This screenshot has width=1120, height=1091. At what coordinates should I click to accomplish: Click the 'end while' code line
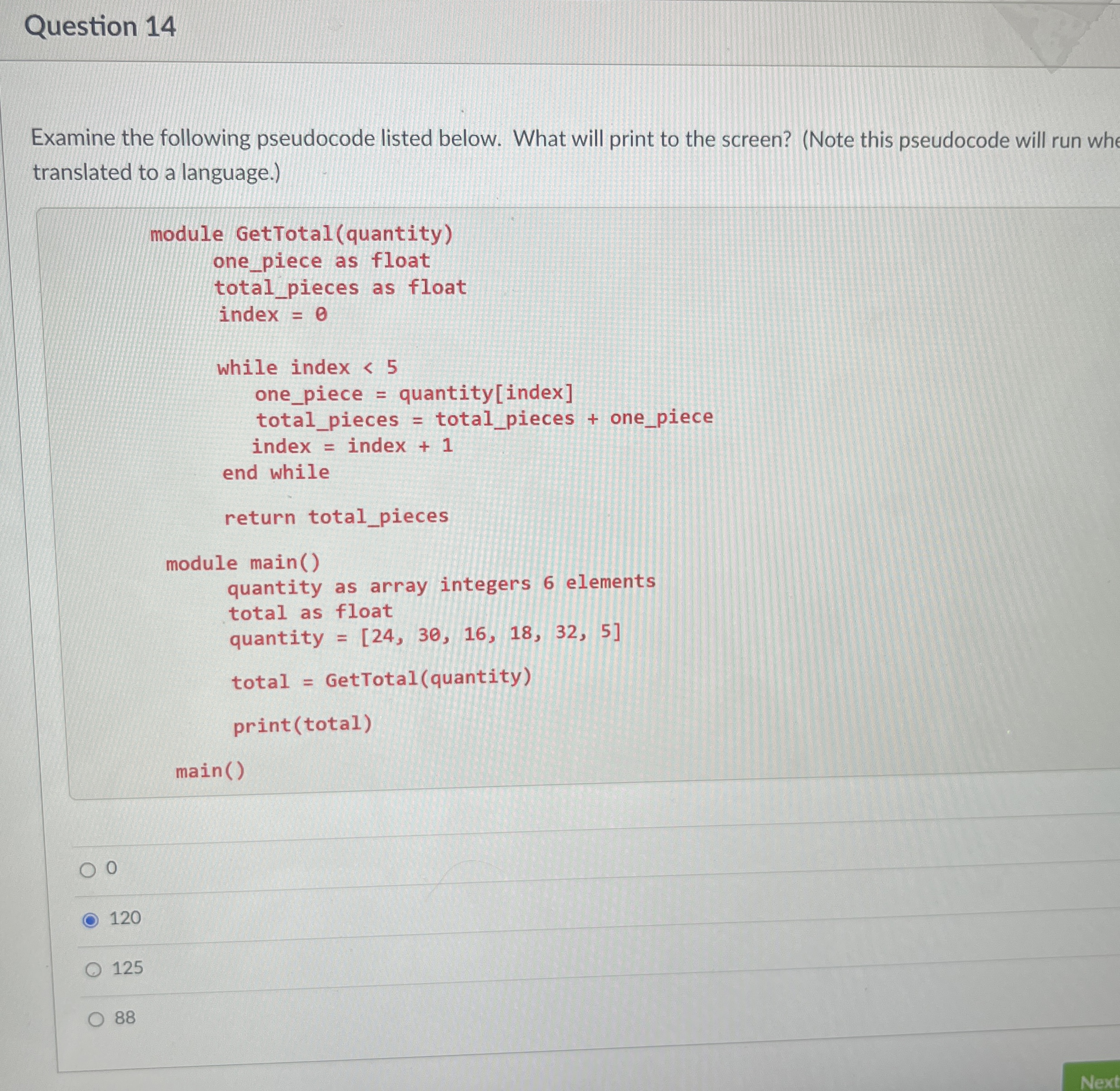(x=276, y=473)
